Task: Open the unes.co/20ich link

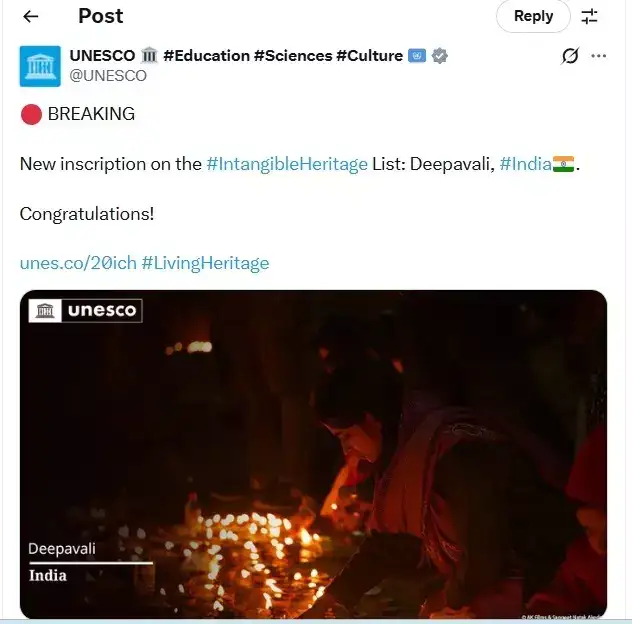Action: pos(78,263)
